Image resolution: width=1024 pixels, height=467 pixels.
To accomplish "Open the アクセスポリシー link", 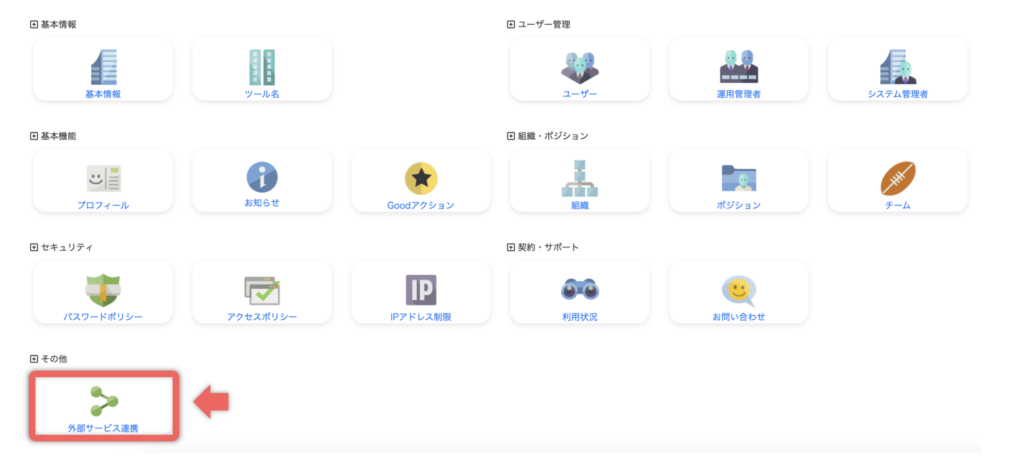I will tap(261, 317).
